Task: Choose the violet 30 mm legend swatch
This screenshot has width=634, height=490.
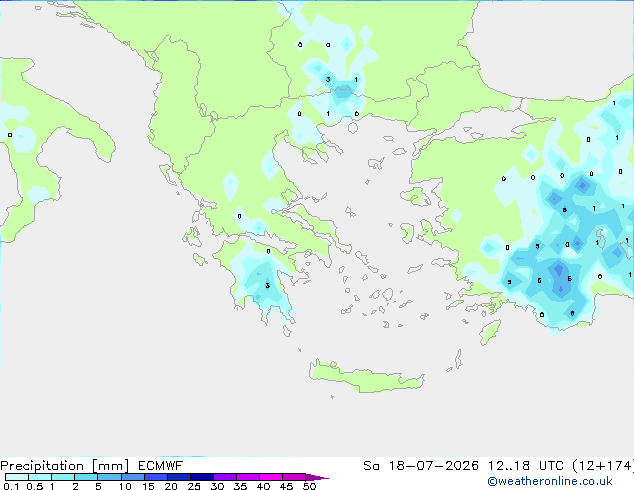Action: click(225, 477)
